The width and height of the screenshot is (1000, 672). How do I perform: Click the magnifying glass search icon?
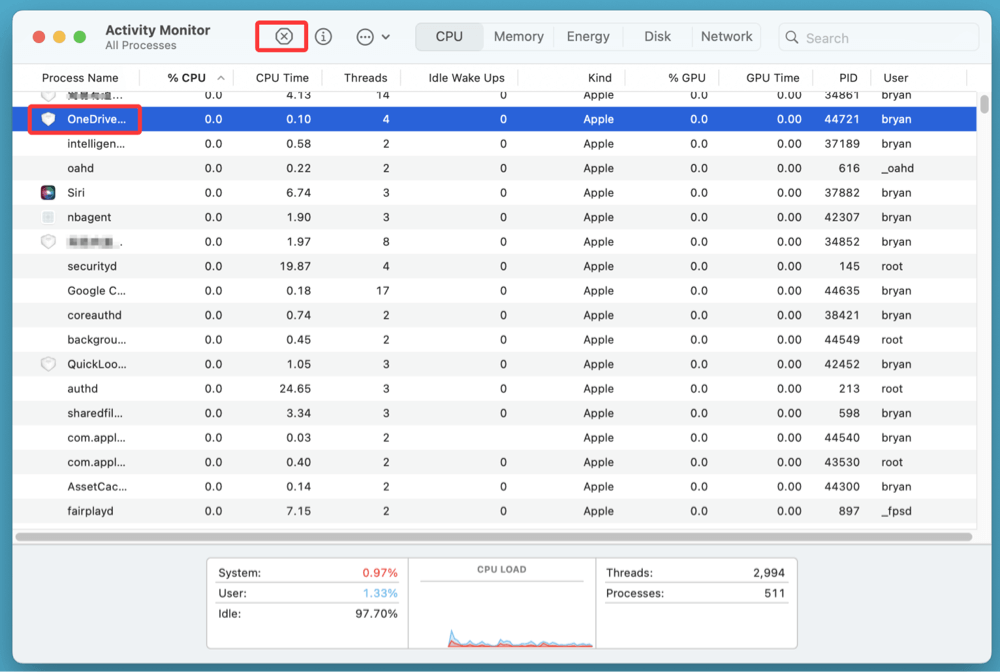[793, 38]
